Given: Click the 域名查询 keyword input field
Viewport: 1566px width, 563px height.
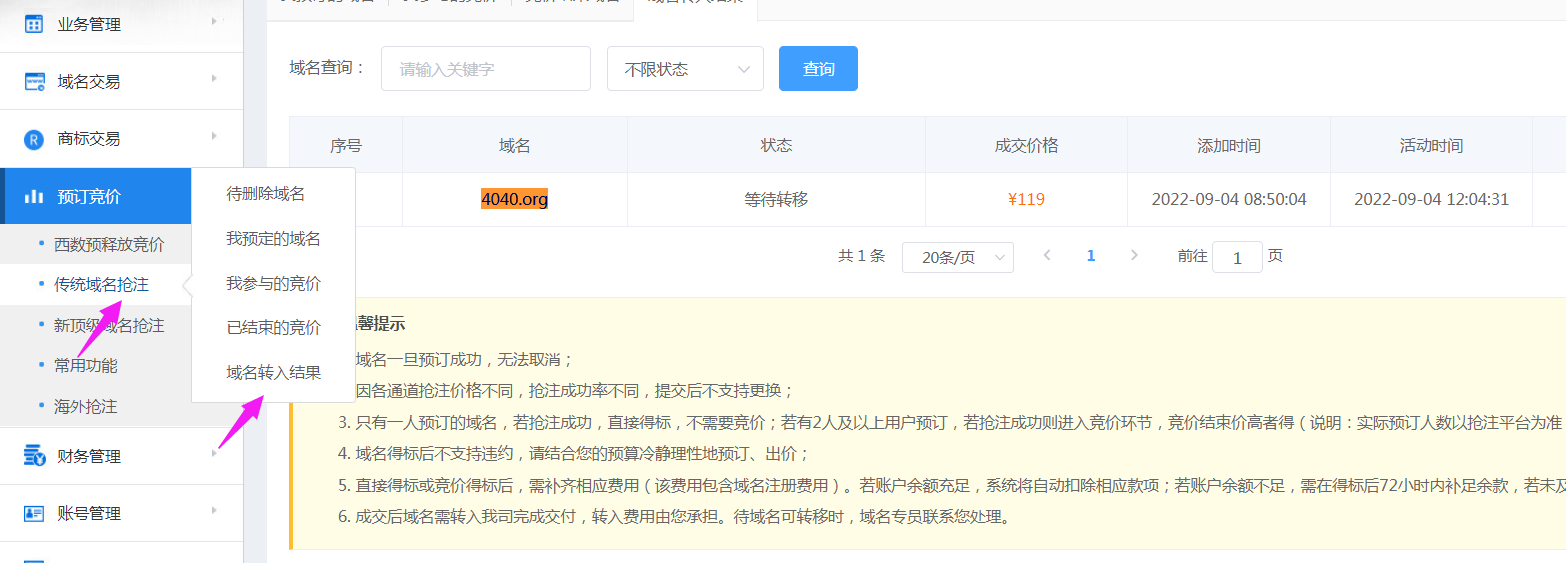Looking at the screenshot, I should click(485, 69).
